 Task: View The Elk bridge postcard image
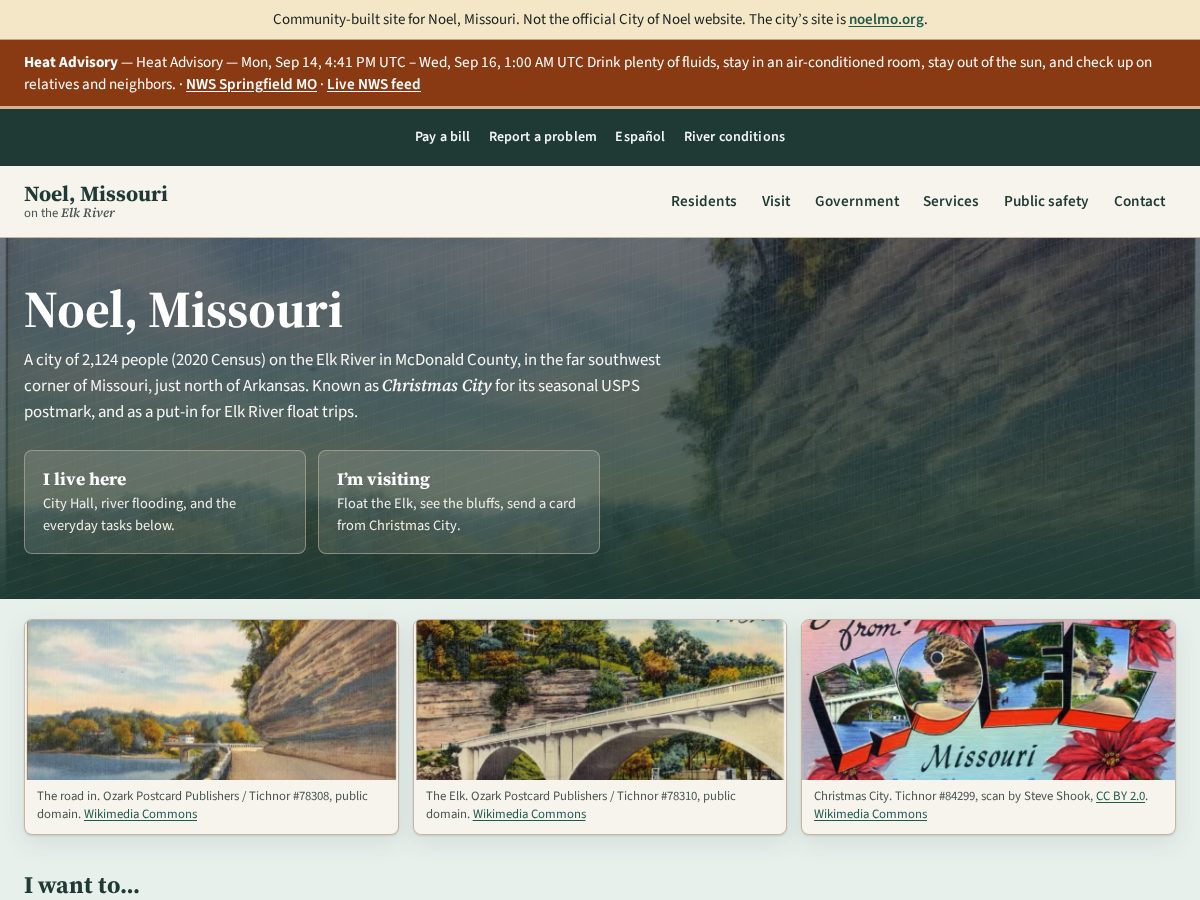600,700
